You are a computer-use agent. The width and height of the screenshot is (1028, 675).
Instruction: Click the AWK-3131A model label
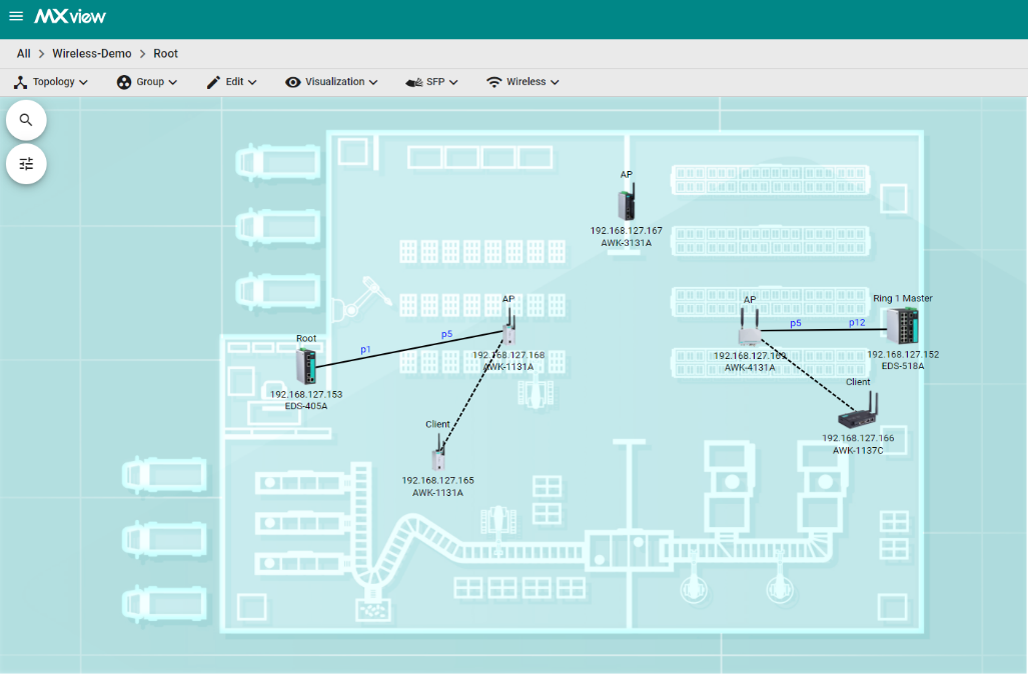(x=626, y=243)
